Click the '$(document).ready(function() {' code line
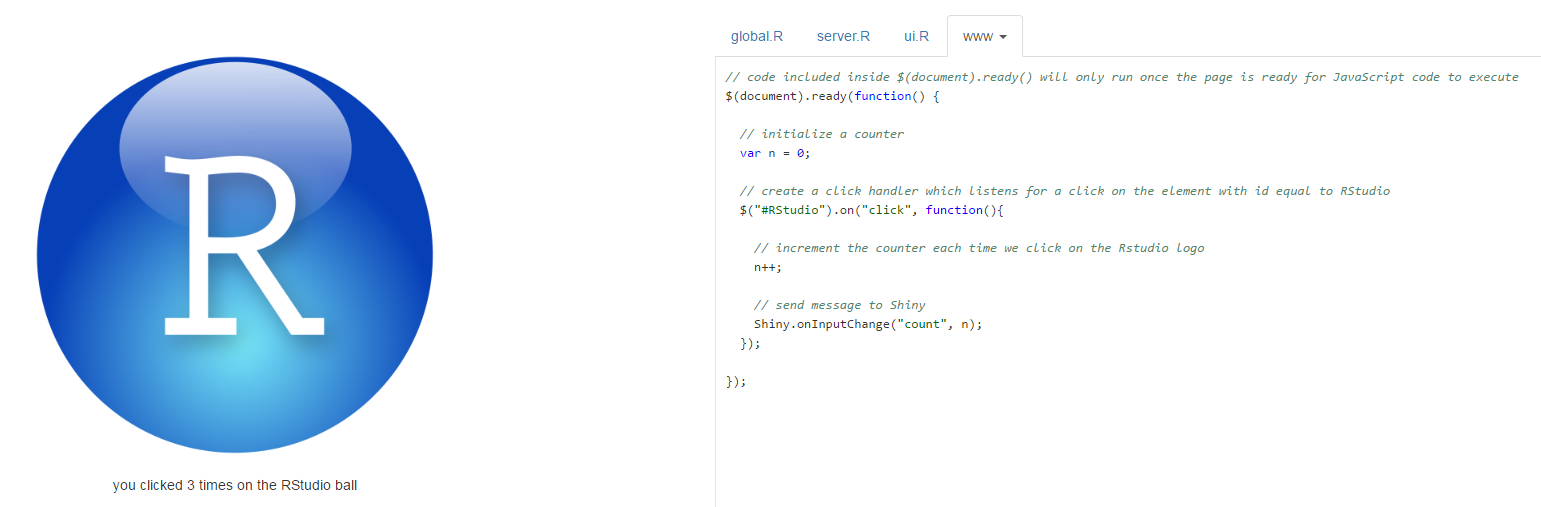Viewport: 1541px width, 507px height. pyautogui.click(x=833, y=96)
